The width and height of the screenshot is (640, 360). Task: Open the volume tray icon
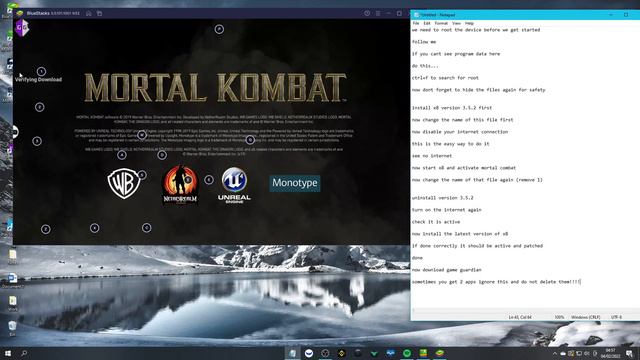point(587,353)
